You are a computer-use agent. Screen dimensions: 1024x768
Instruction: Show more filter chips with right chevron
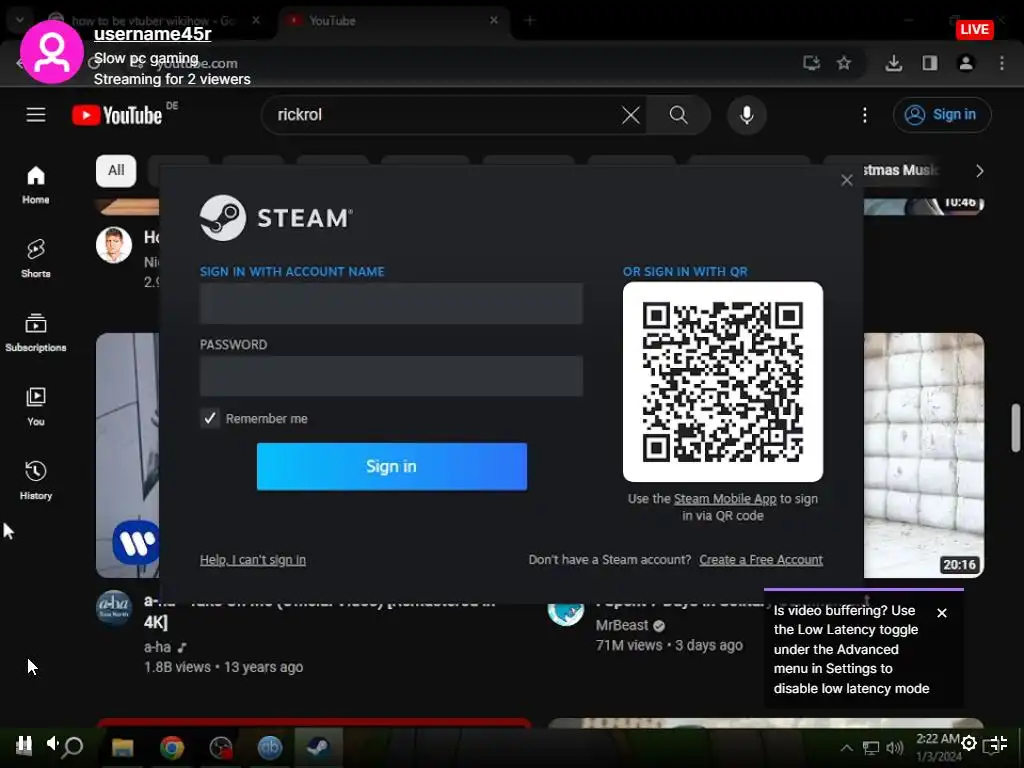click(979, 171)
